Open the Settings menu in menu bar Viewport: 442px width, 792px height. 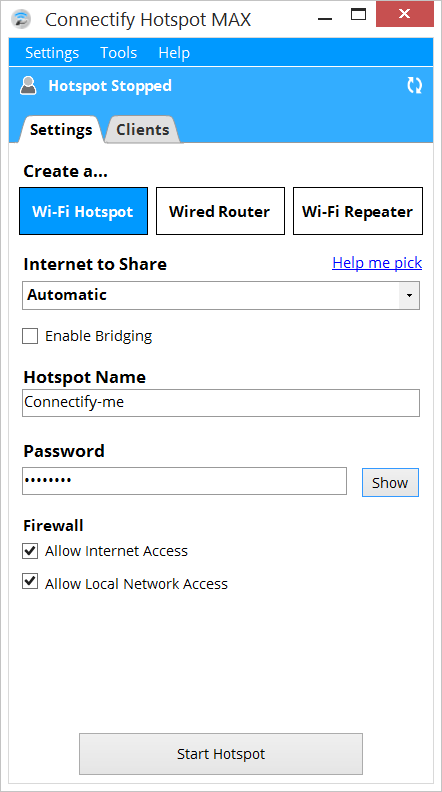(52, 53)
